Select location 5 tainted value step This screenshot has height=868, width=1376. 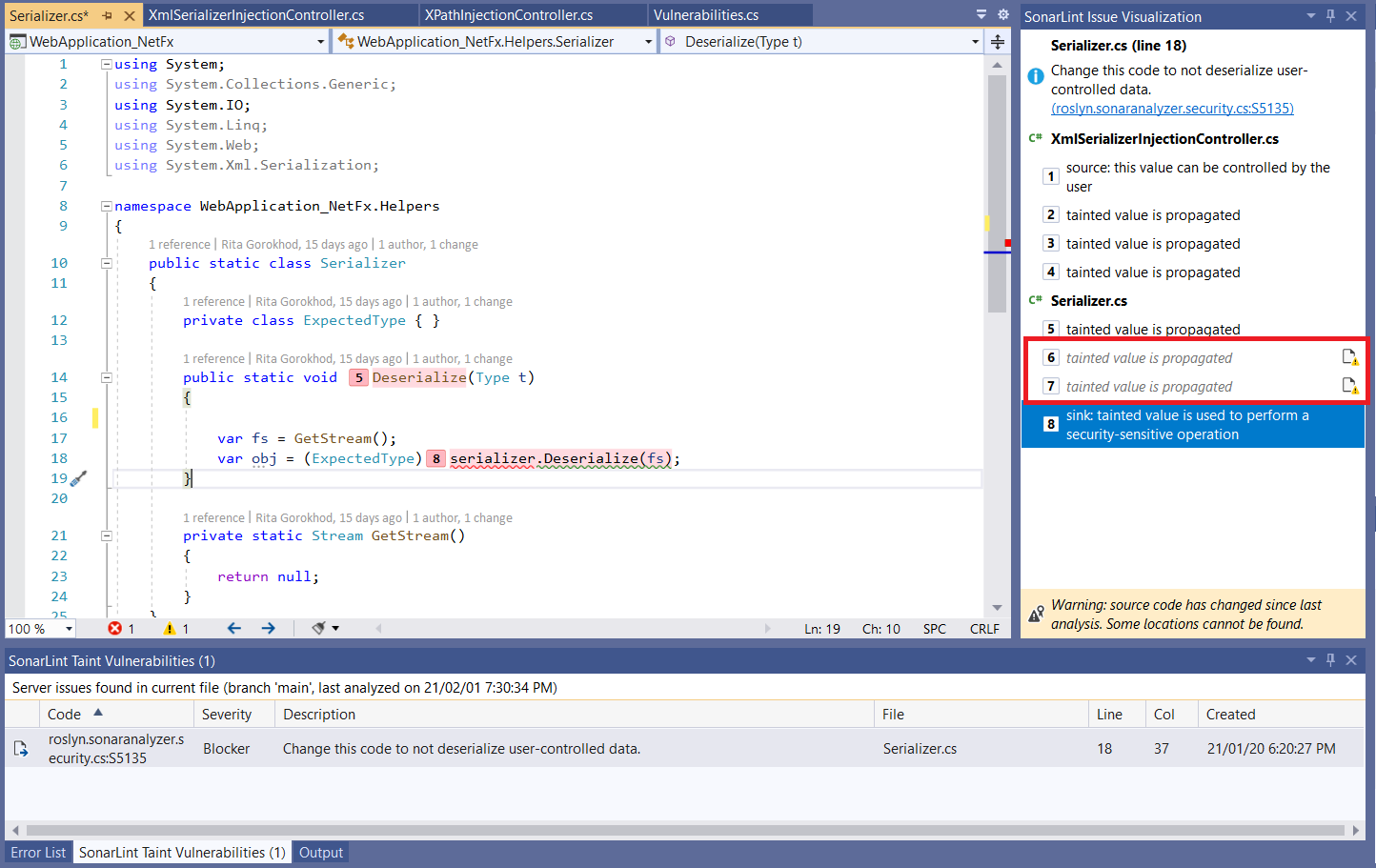1193,330
